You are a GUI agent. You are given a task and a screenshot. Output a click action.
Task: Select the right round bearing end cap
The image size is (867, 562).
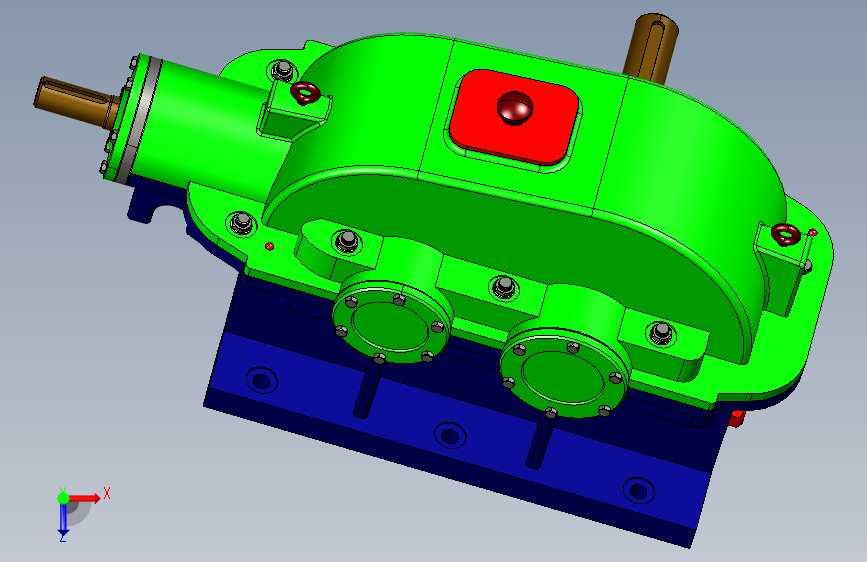tap(564, 371)
